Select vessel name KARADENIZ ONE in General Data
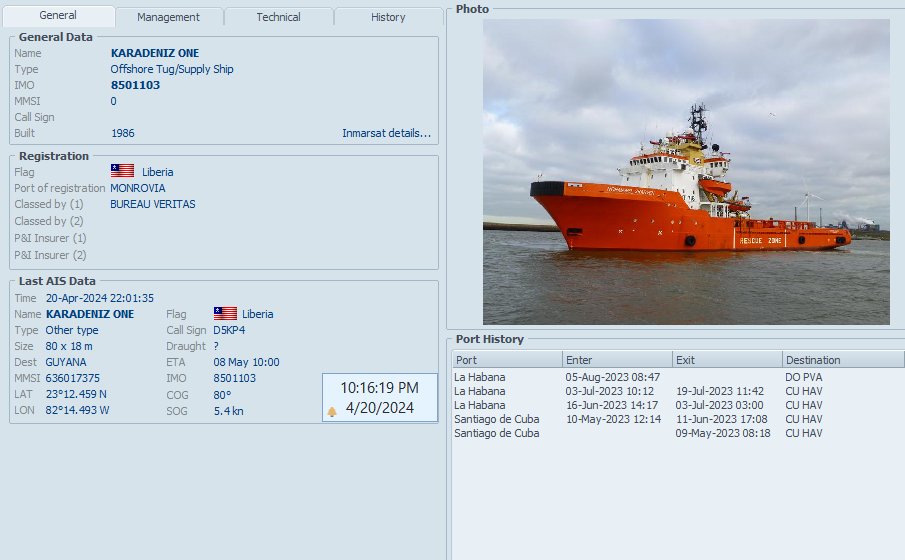The height and width of the screenshot is (560, 905). 155,53
